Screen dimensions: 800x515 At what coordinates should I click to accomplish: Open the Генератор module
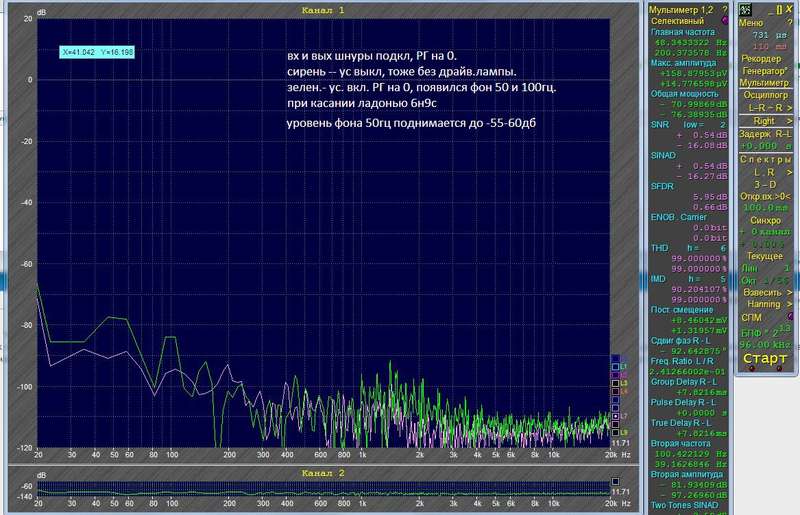click(764, 70)
